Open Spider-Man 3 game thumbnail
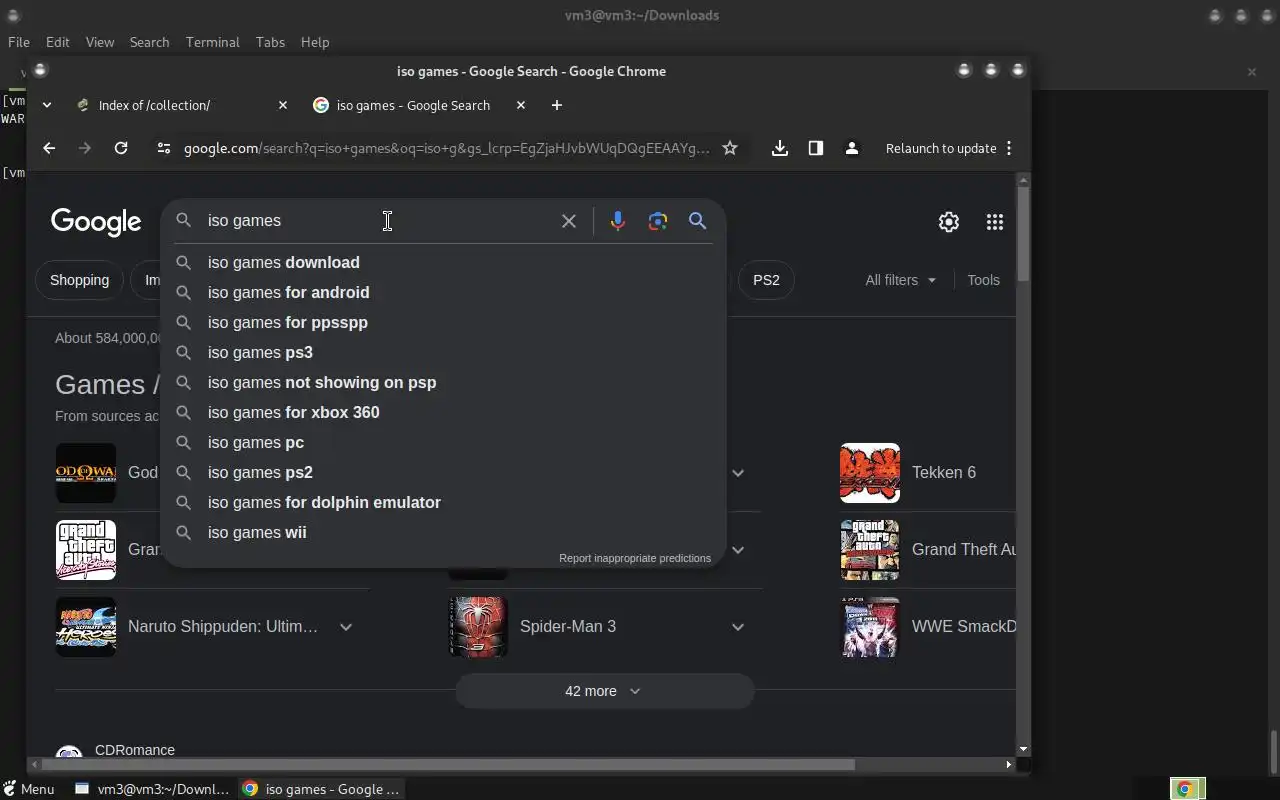The width and height of the screenshot is (1280, 800). pos(478,627)
